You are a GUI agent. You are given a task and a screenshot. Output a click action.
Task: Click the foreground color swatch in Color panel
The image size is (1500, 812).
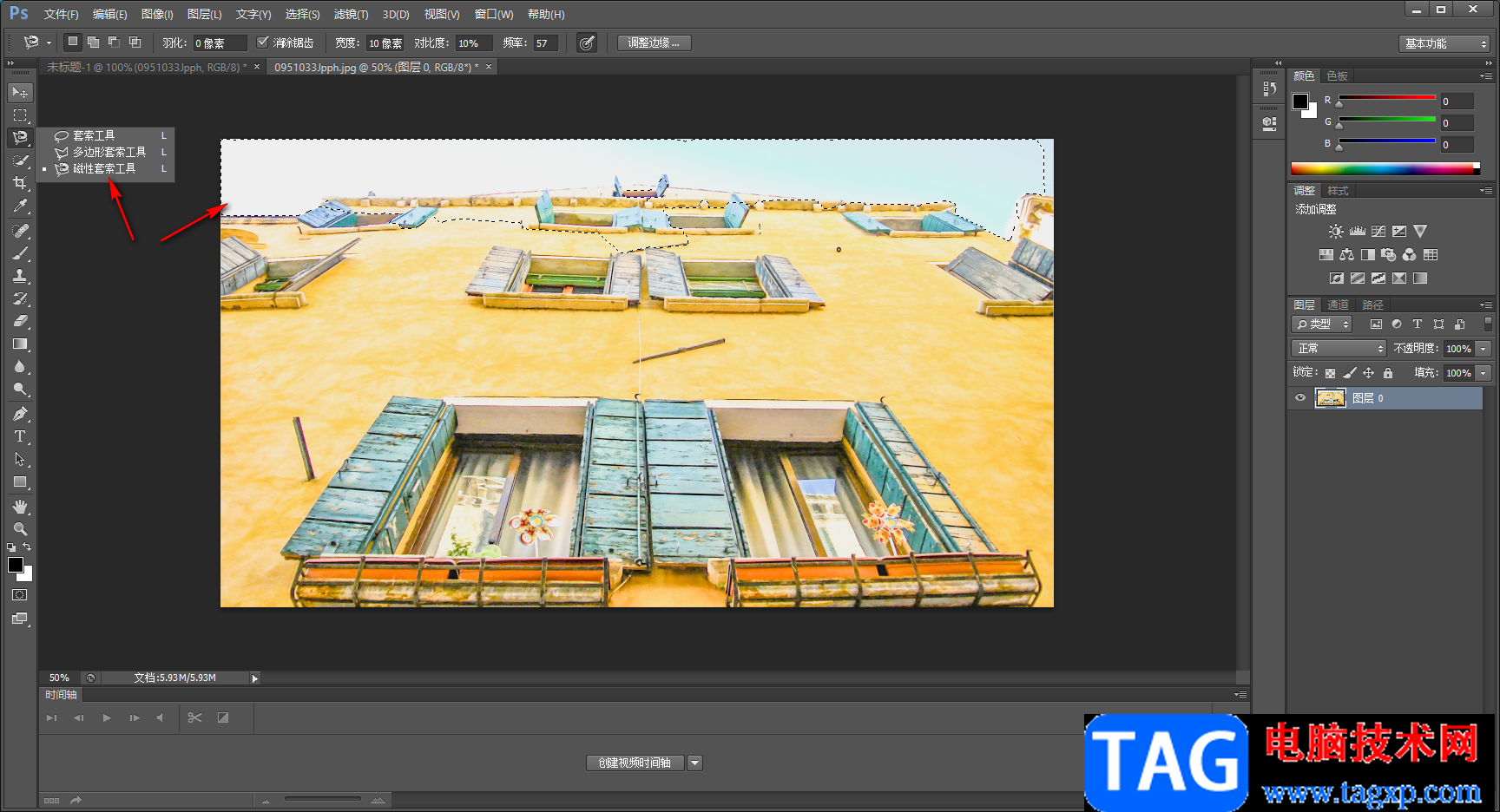click(x=1300, y=101)
